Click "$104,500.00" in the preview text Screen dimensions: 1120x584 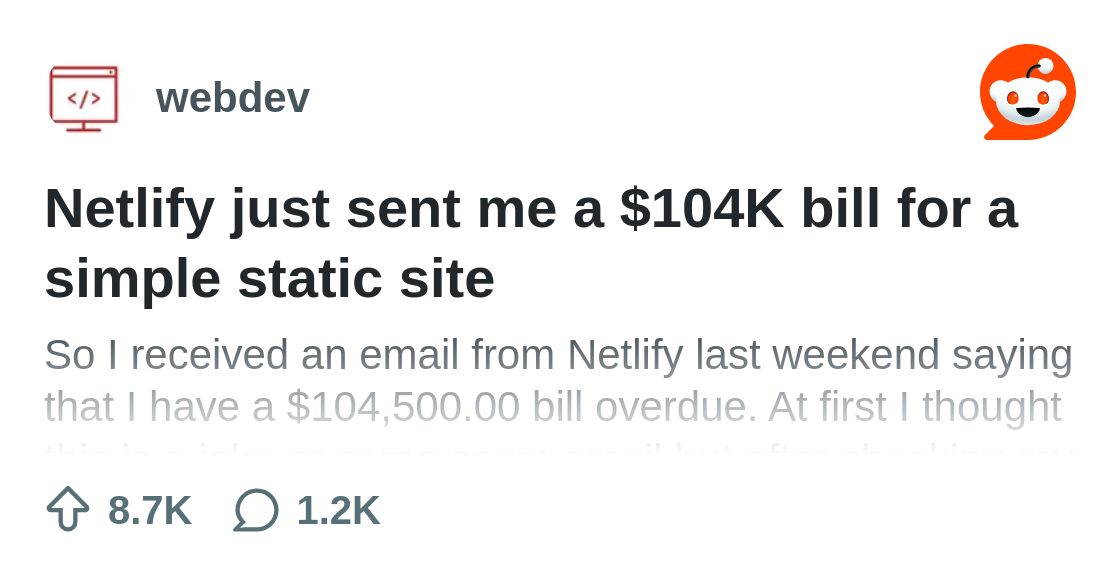click(403, 407)
